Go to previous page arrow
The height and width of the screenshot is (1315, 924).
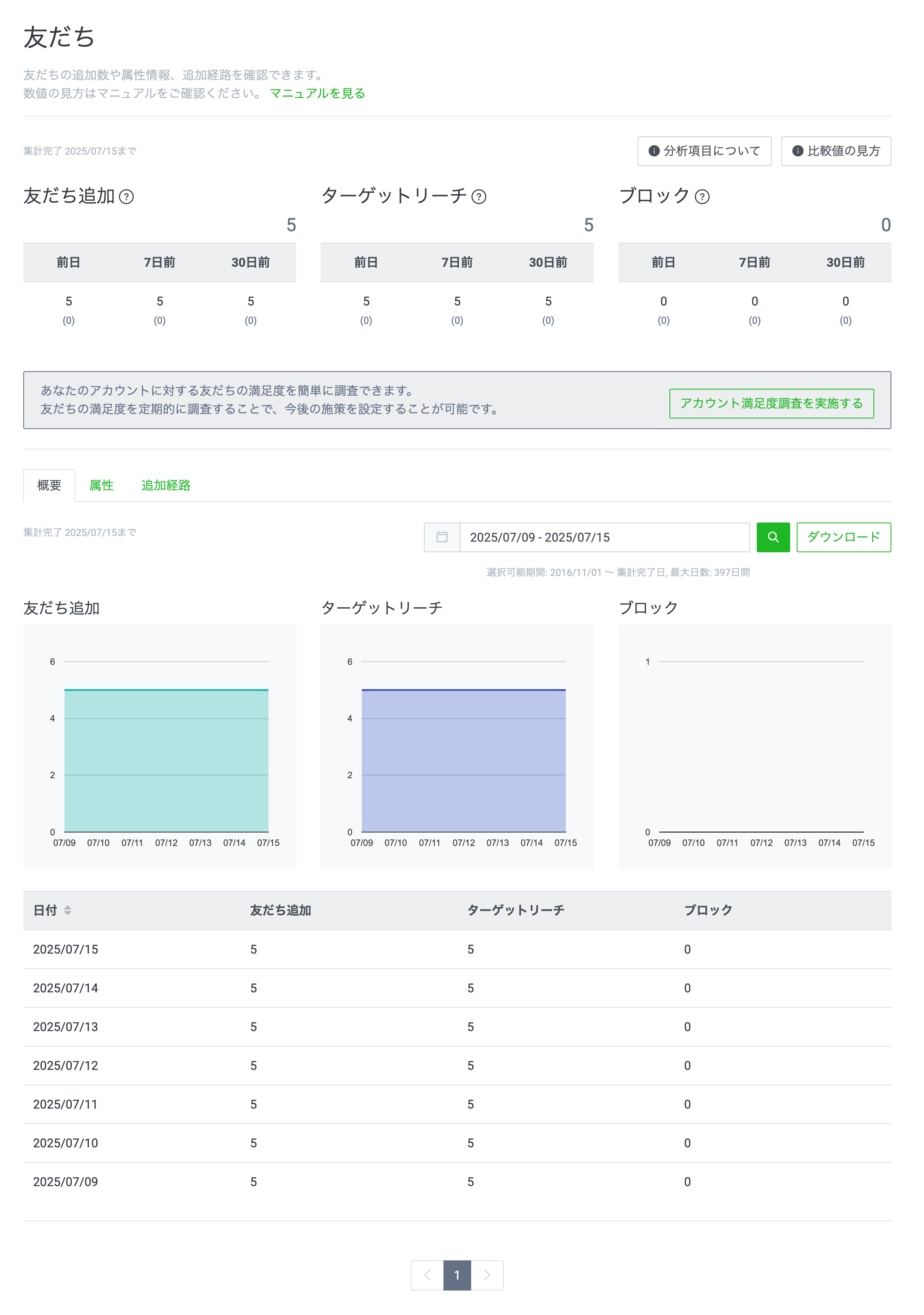(x=428, y=1275)
